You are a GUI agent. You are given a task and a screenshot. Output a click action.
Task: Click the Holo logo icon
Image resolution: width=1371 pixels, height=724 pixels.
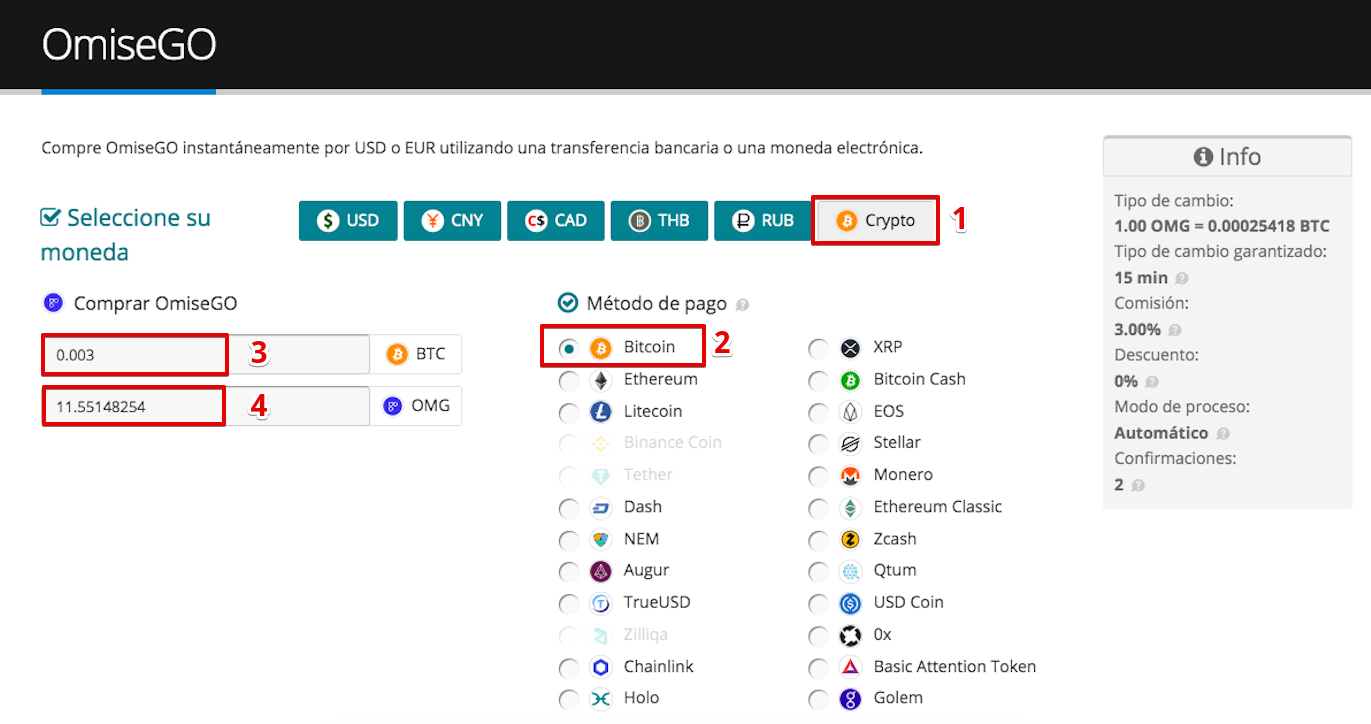[x=601, y=699]
